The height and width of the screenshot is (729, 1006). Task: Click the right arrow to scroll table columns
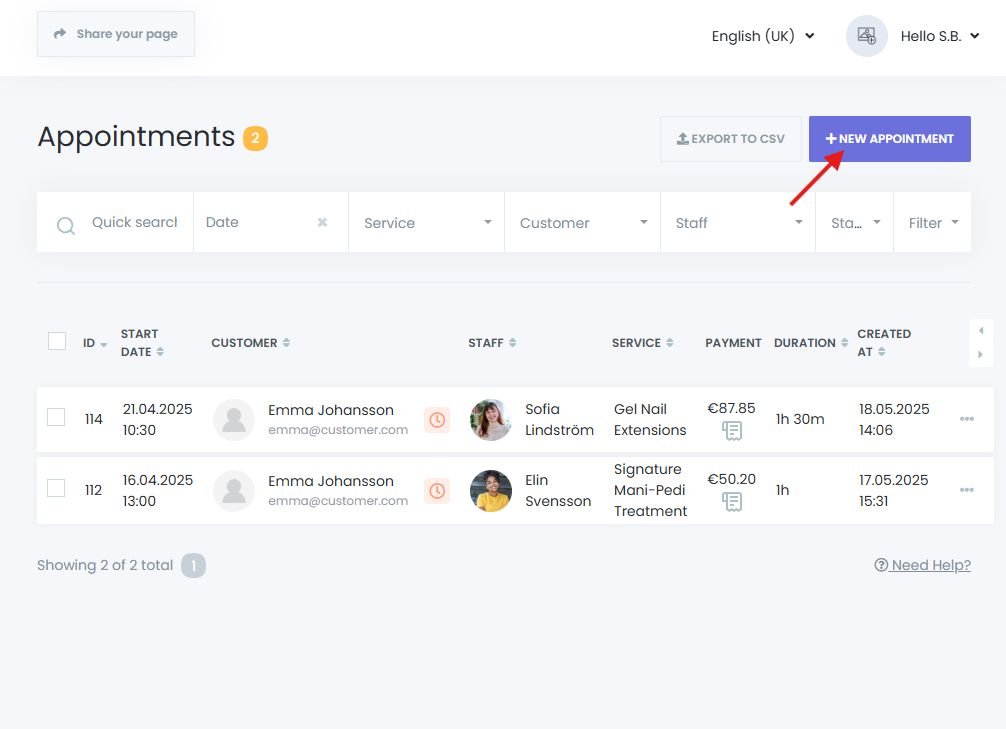(x=981, y=352)
